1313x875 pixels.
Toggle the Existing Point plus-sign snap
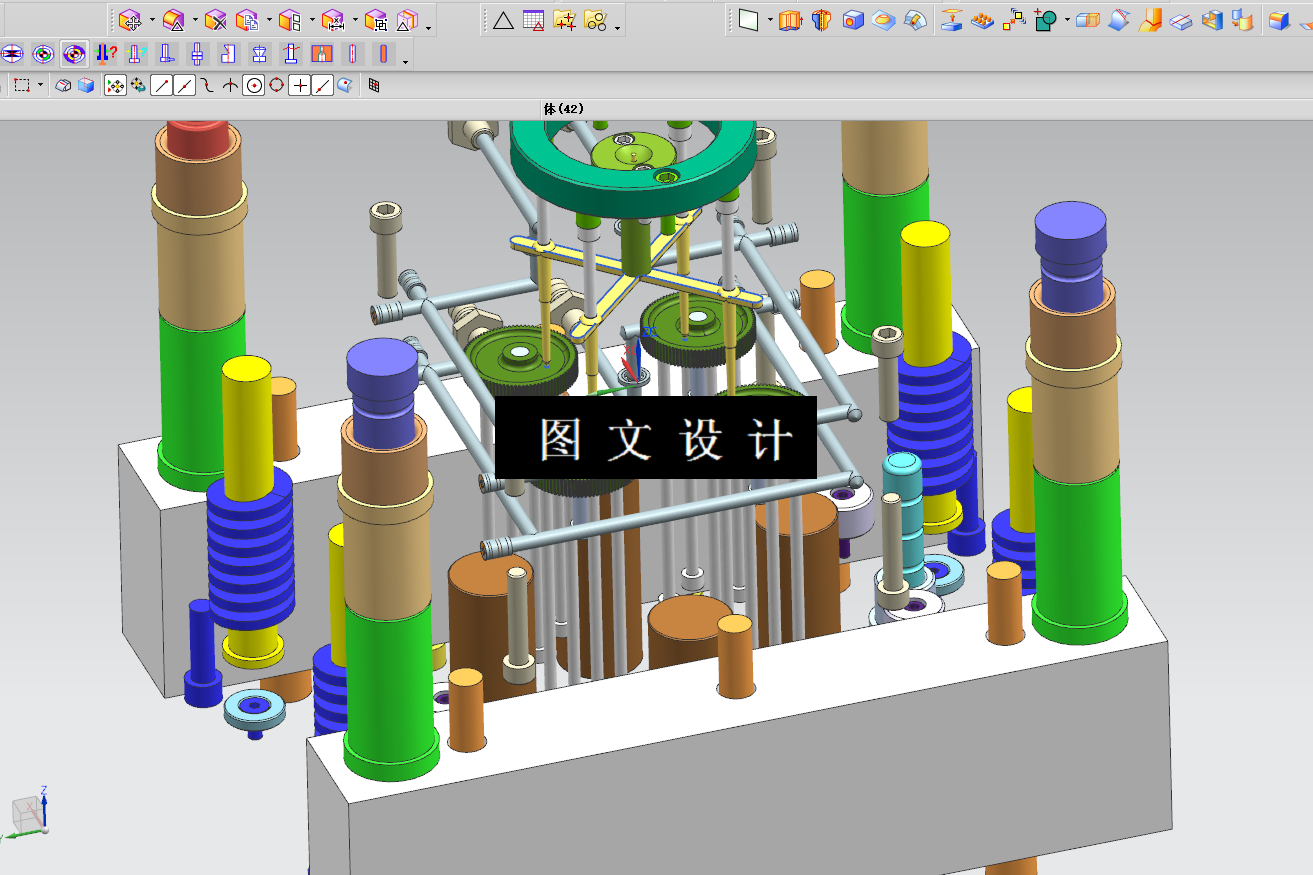300,86
